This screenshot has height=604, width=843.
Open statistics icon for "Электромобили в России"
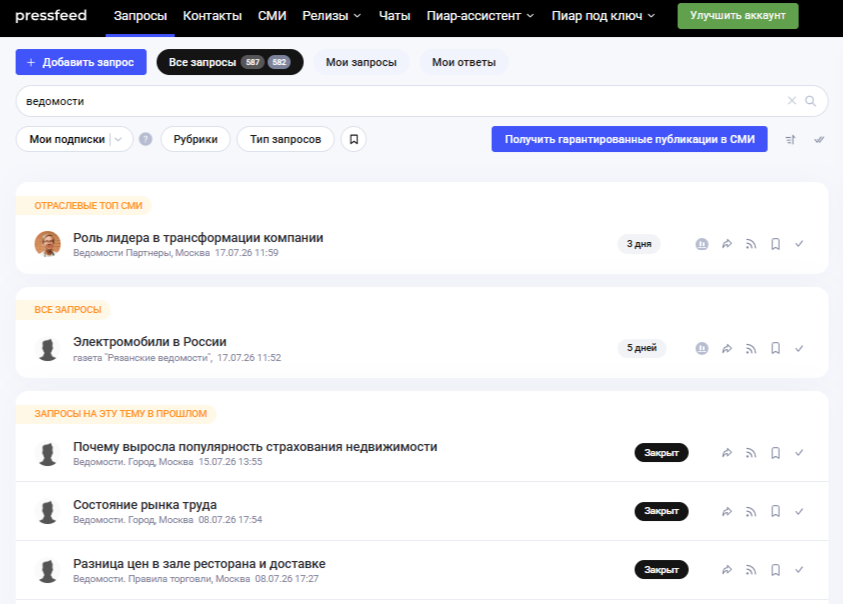pyautogui.click(x=702, y=349)
